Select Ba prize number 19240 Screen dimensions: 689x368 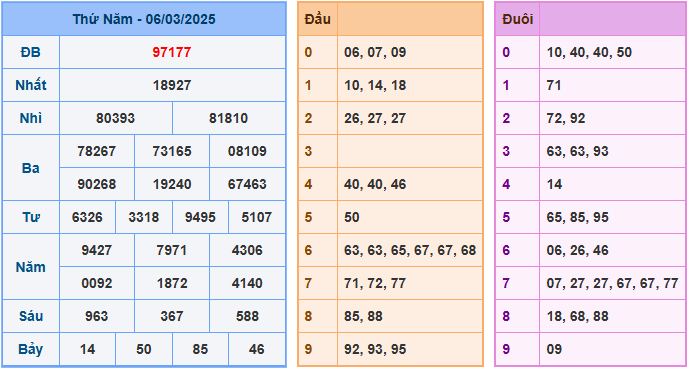[172, 184]
